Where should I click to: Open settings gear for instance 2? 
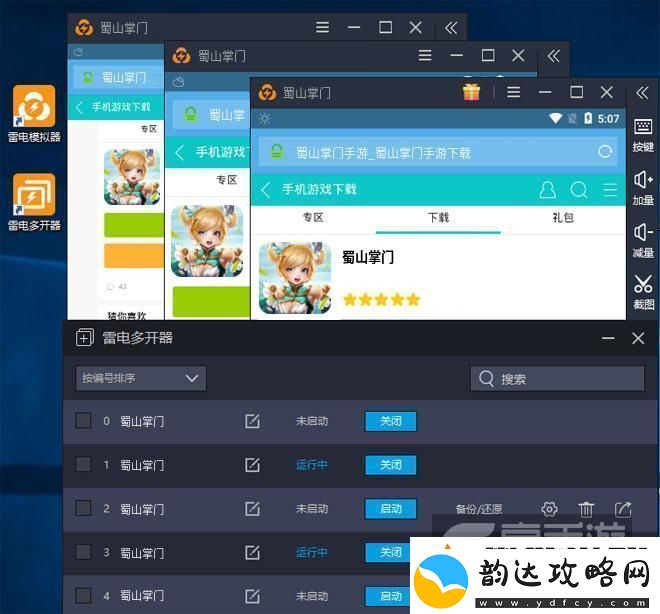tap(549, 509)
